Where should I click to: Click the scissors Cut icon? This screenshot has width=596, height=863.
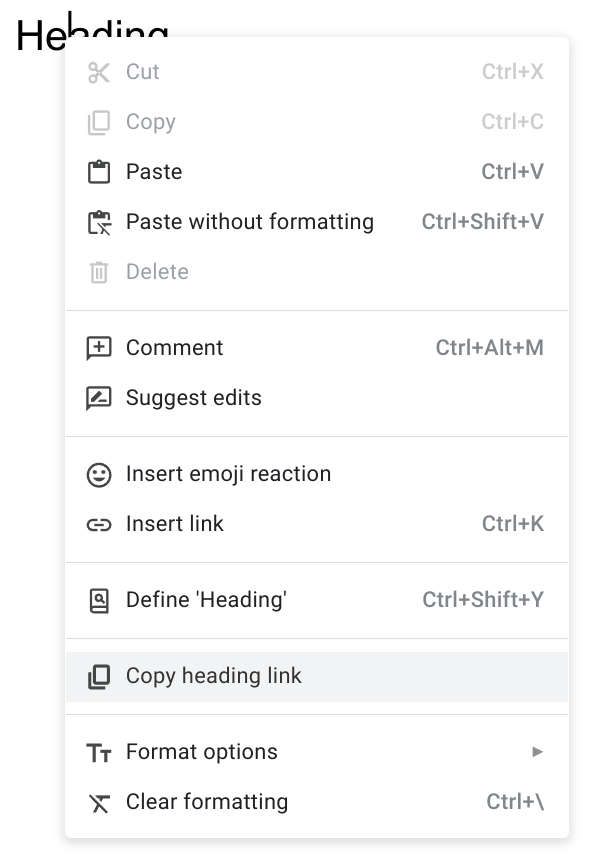tap(99, 72)
